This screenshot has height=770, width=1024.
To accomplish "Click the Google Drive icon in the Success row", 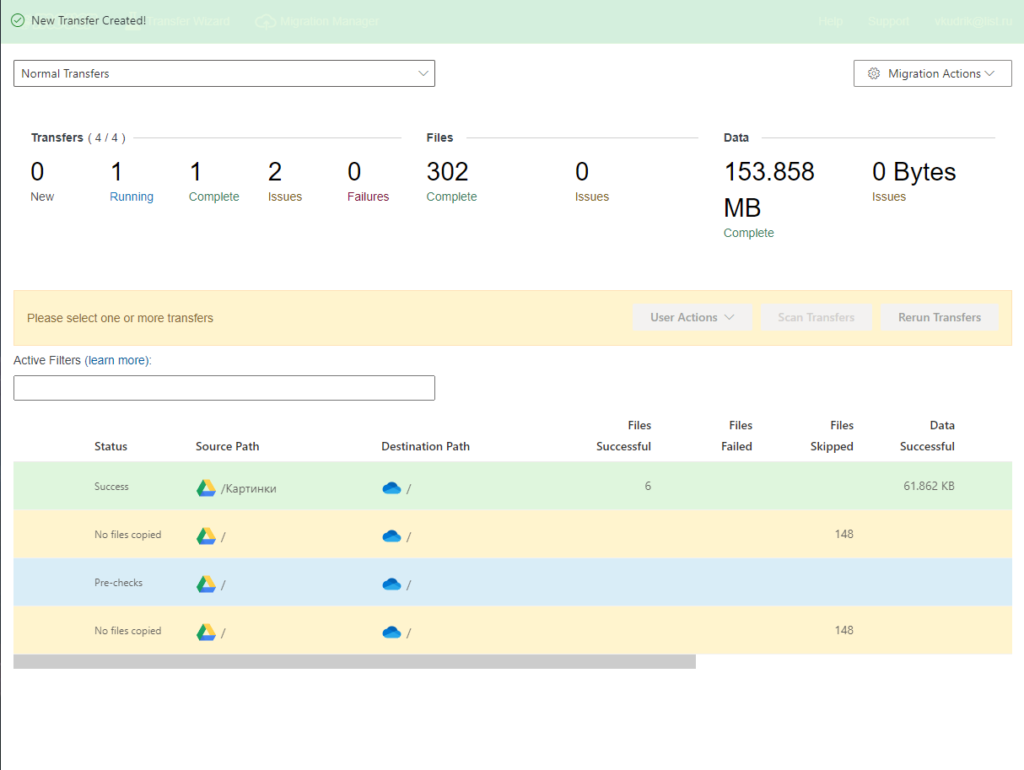I will [205, 488].
